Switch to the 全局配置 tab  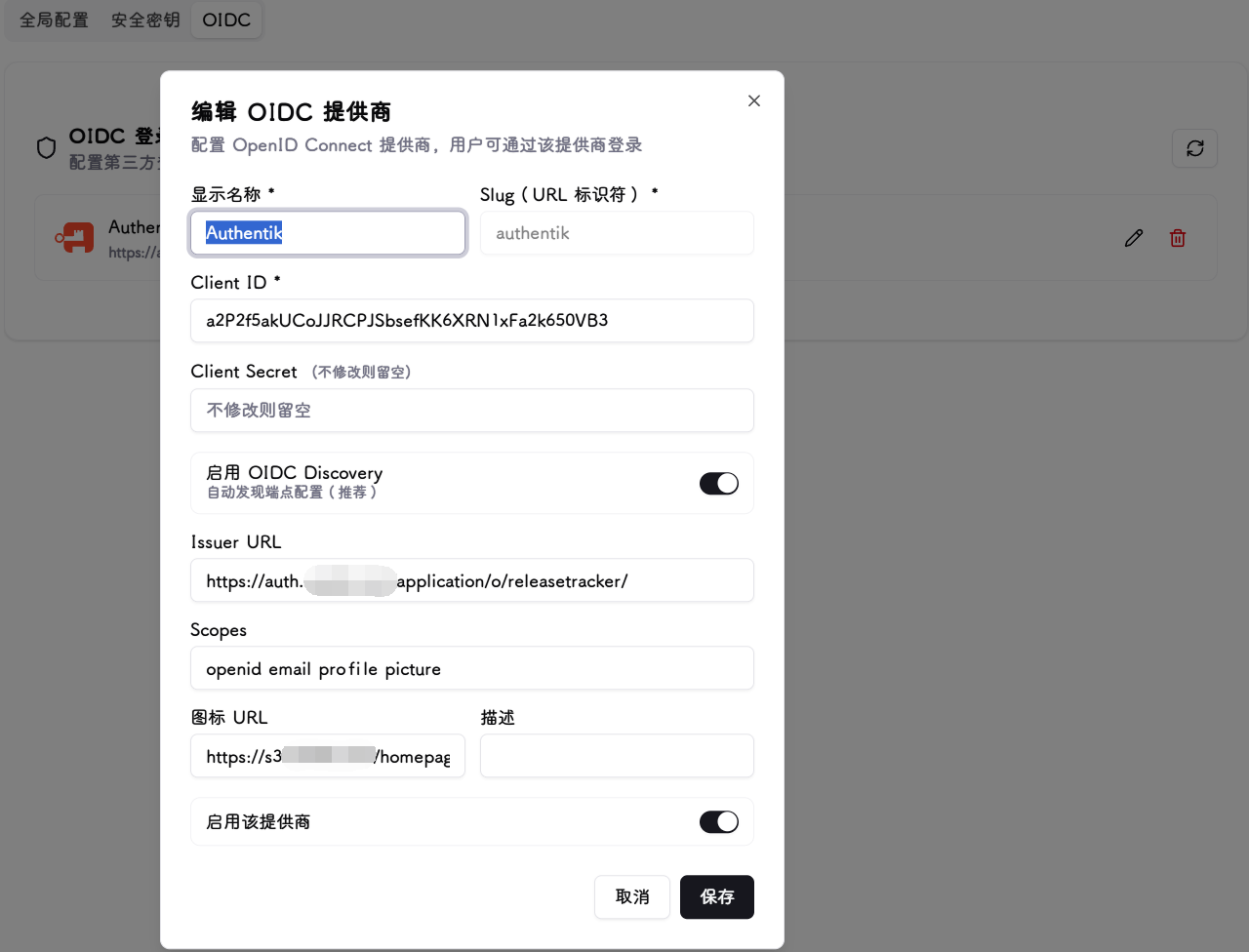click(x=54, y=20)
